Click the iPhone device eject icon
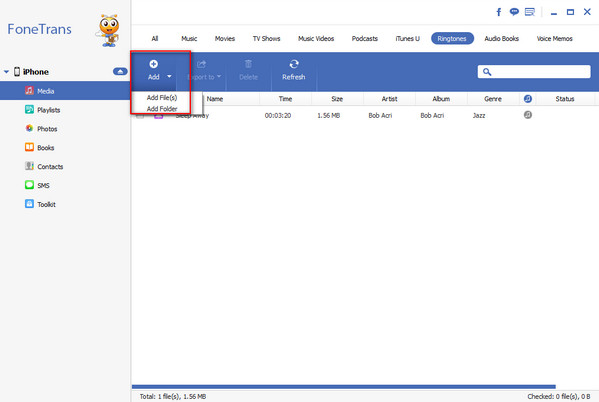Viewport: 599px width, 402px height. (x=120, y=71)
